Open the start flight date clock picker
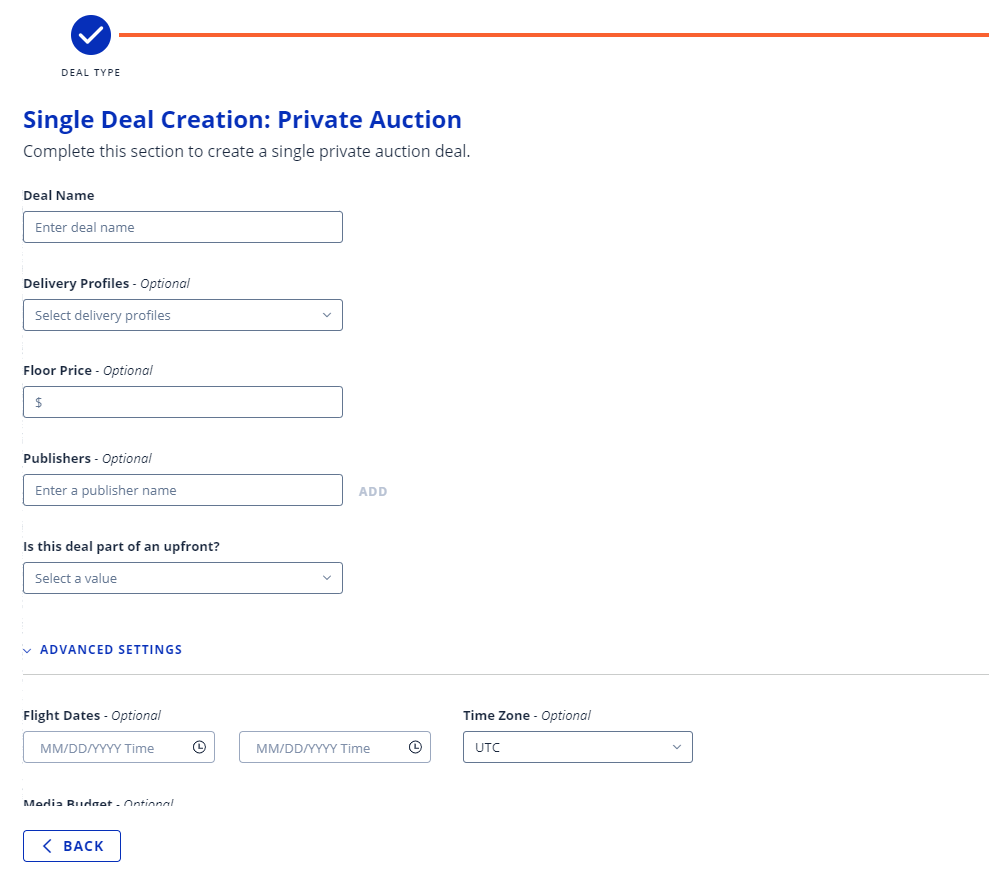The height and width of the screenshot is (872, 989). click(x=199, y=747)
